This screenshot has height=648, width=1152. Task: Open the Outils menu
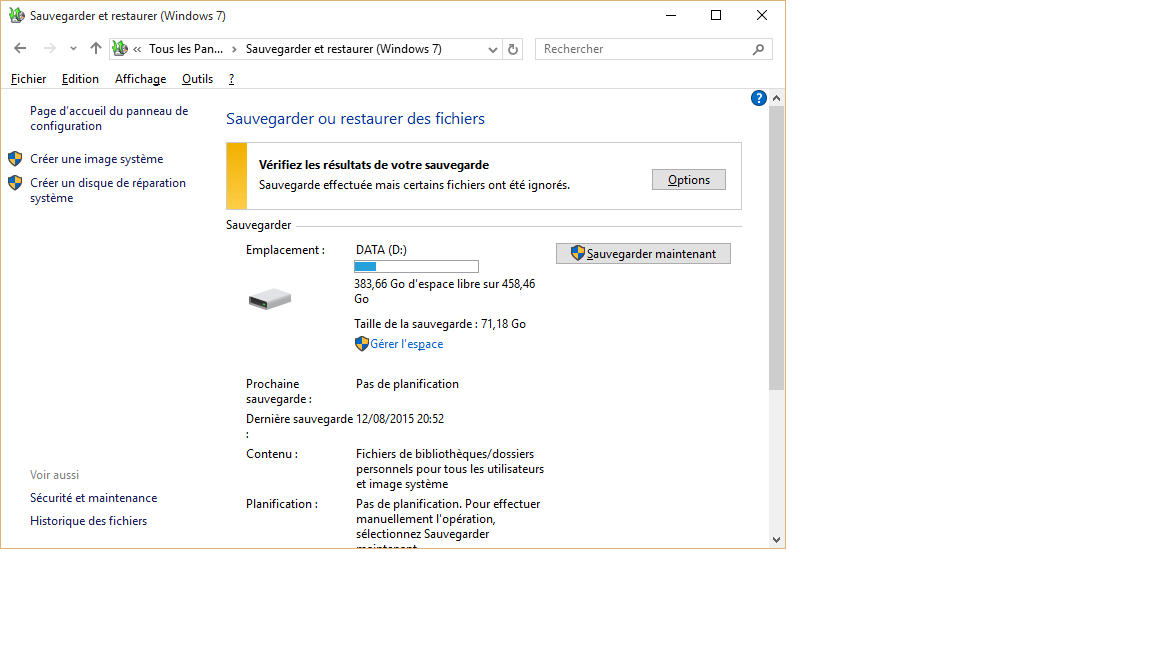(x=198, y=79)
